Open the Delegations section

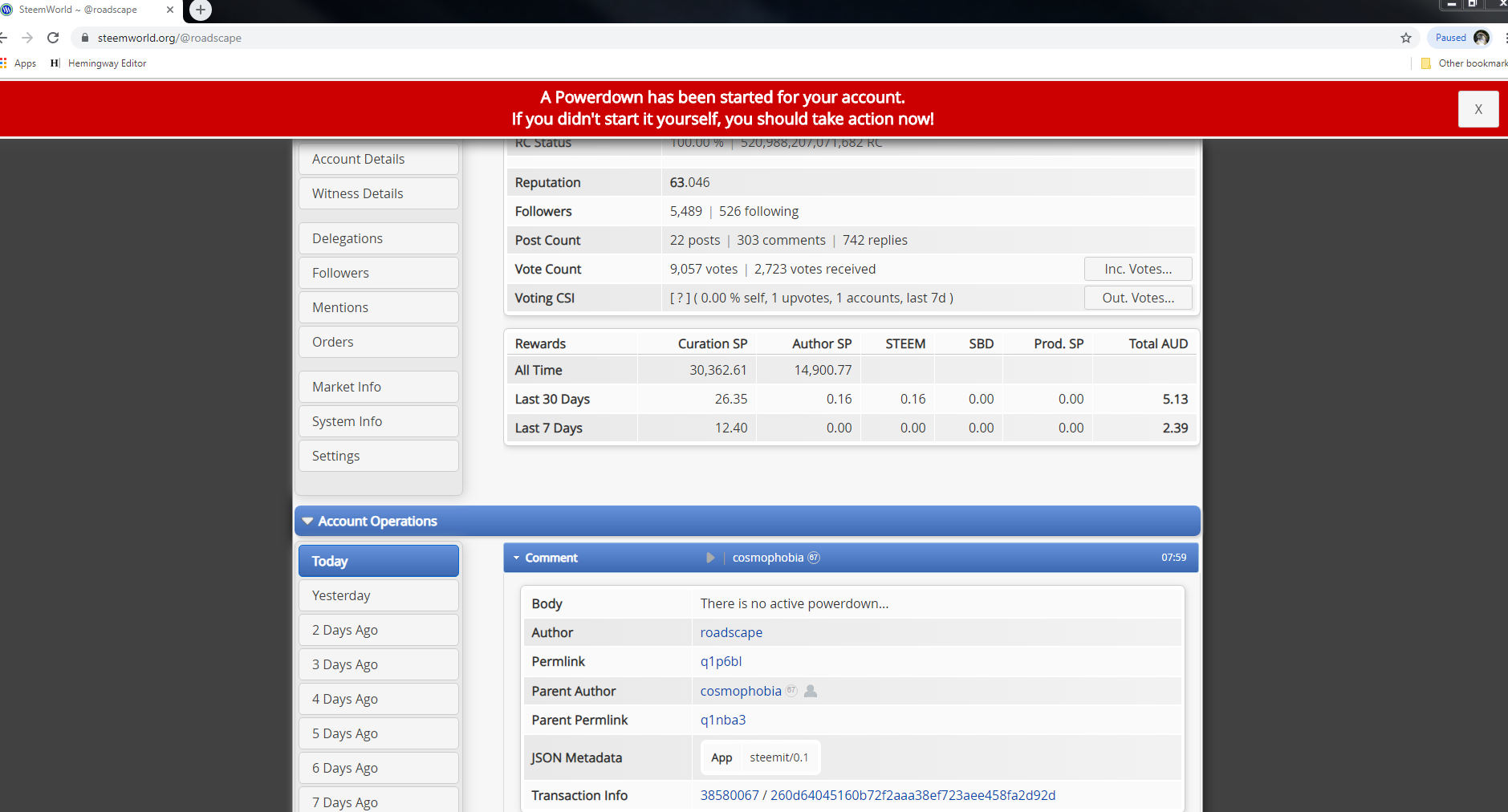379,238
